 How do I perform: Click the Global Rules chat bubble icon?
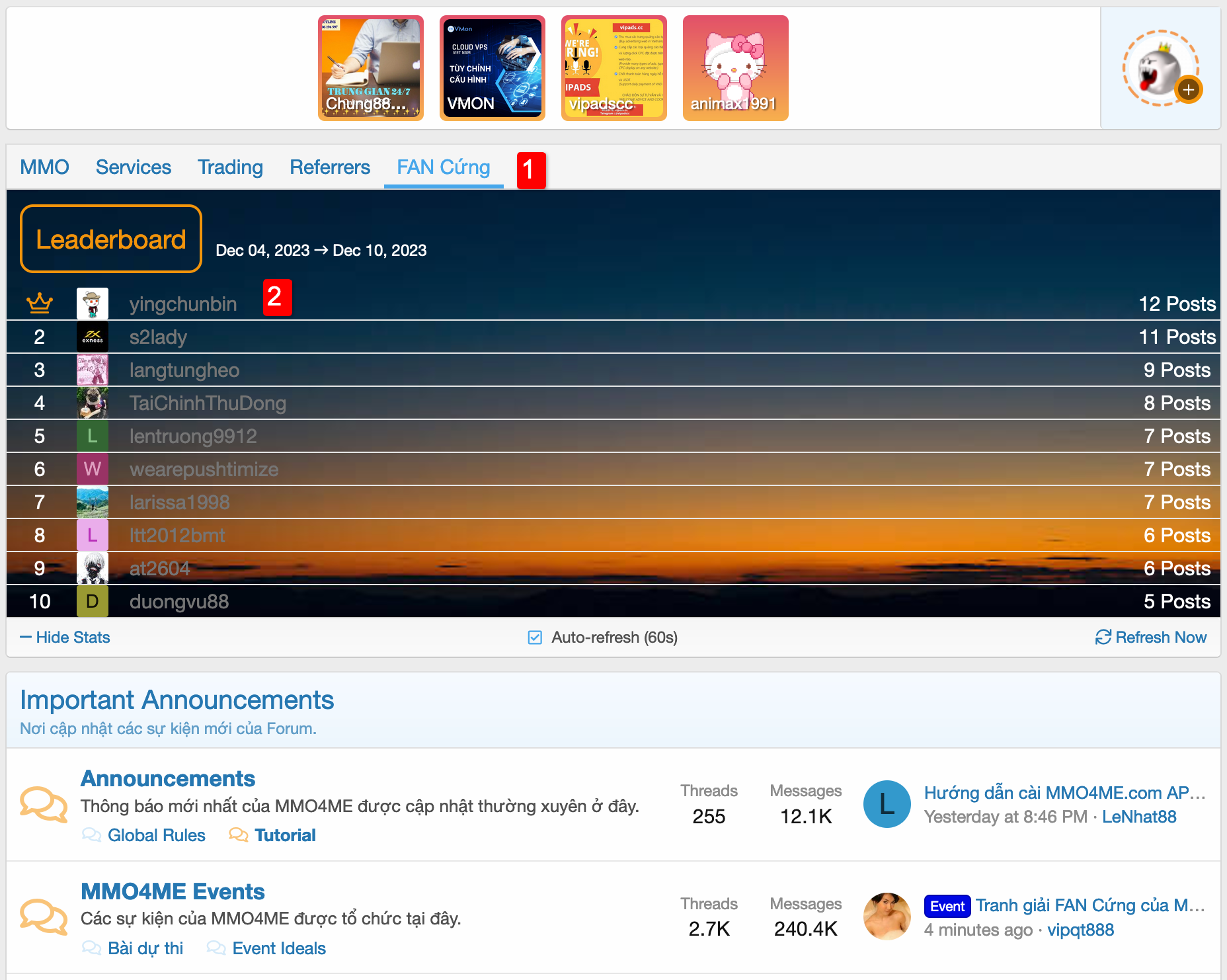tap(91, 835)
